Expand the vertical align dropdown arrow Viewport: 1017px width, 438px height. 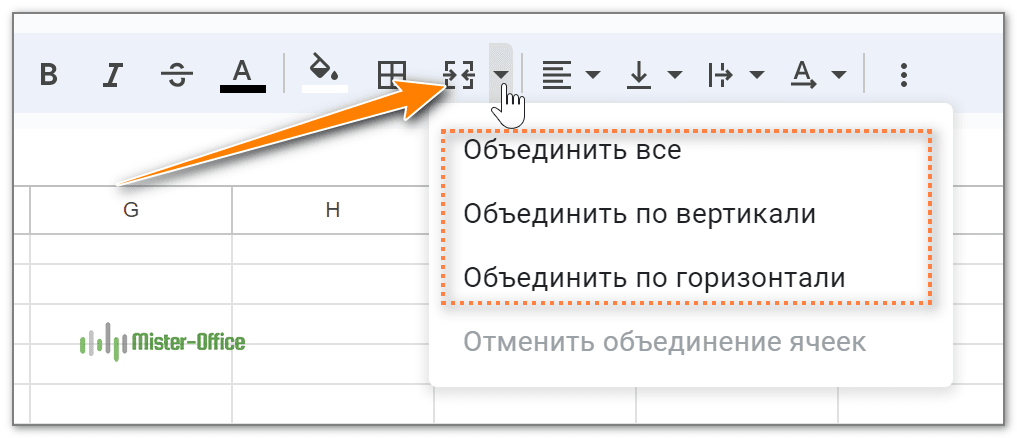coord(675,75)
